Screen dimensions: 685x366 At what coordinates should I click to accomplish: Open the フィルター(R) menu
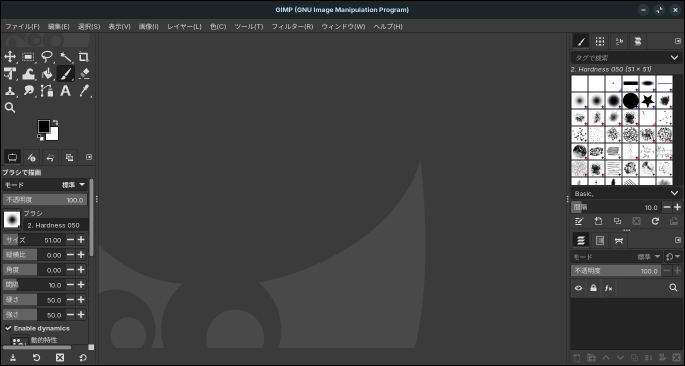click(x=292, y=27)
